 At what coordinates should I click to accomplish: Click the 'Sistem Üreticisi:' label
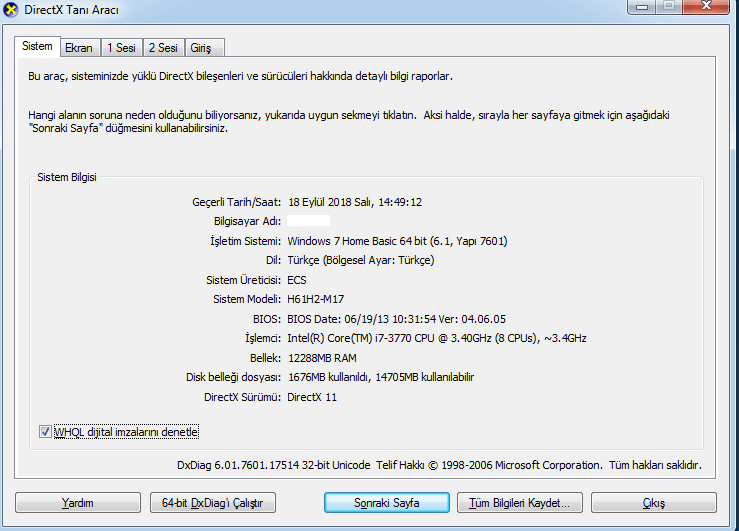(x=244, y=280)
